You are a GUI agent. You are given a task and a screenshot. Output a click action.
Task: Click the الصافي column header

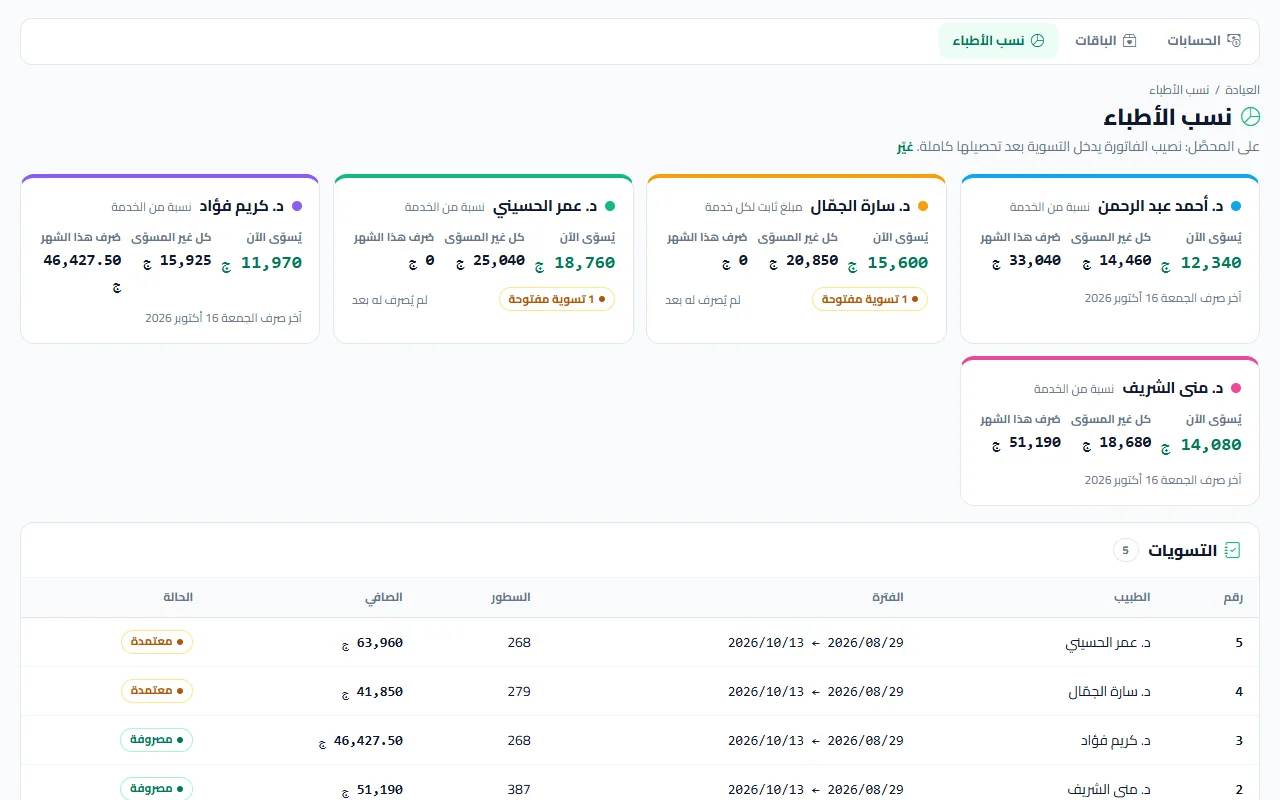tap(384, 597)
